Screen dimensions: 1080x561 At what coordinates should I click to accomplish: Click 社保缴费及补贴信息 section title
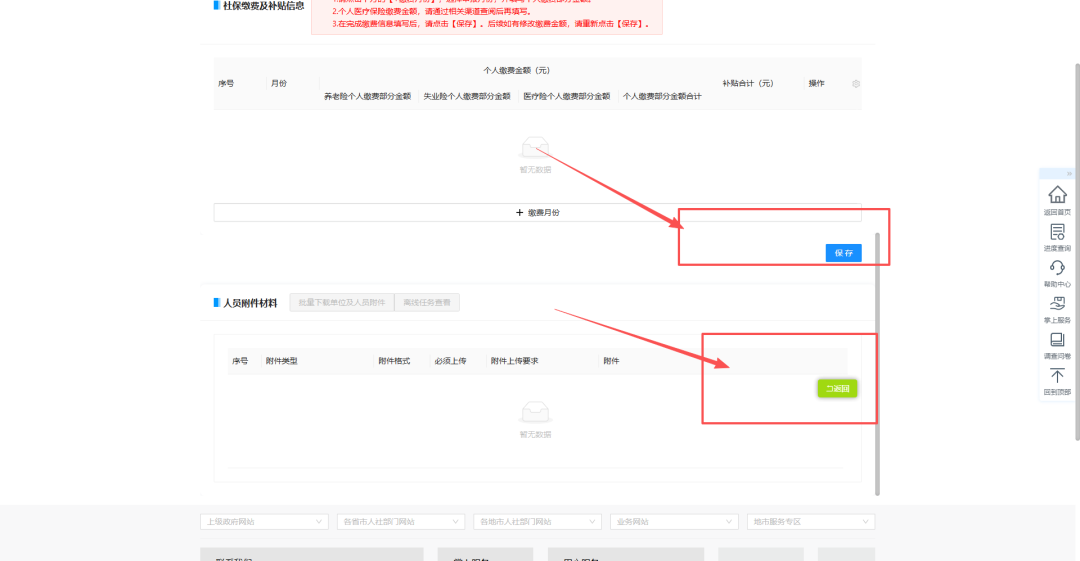pos(263,6)
